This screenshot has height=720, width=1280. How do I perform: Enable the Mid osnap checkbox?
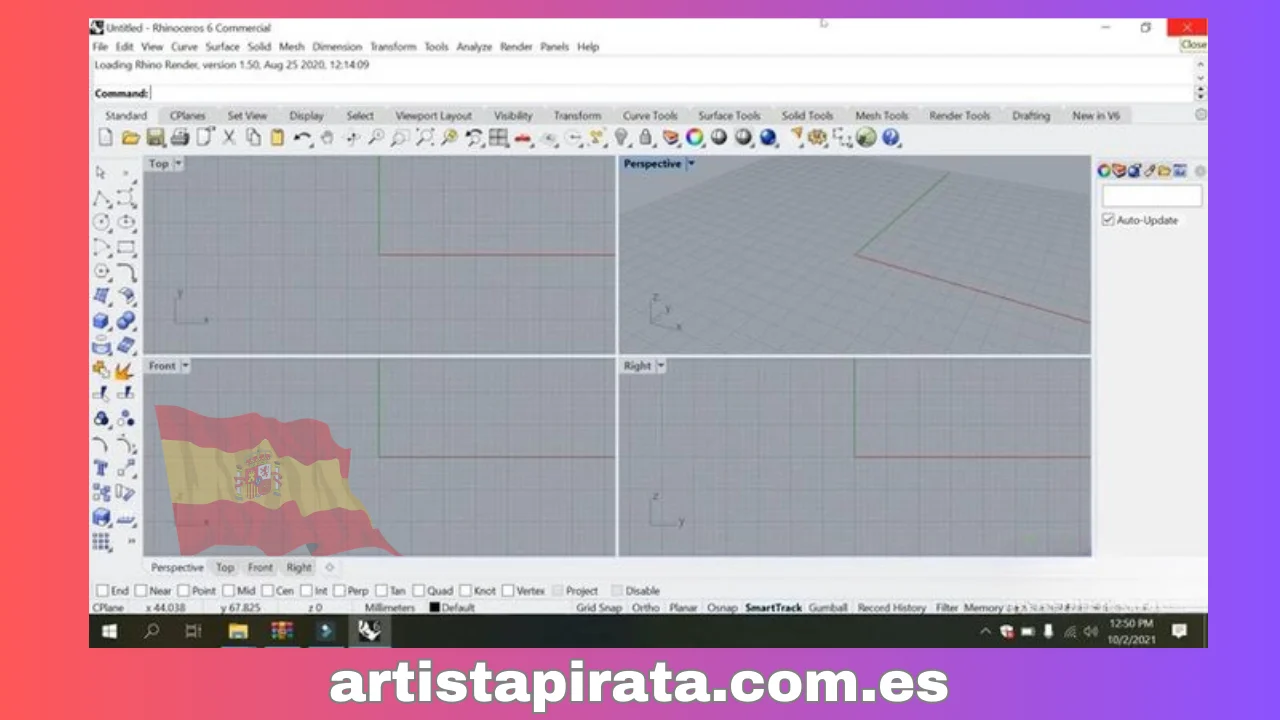click(229, 591)
